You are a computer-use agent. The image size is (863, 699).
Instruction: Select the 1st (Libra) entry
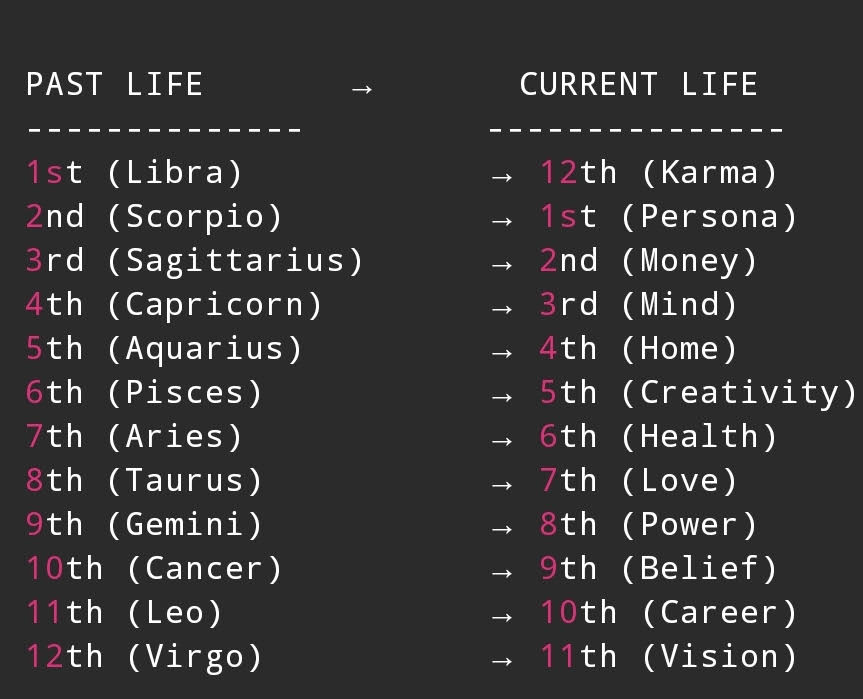134,173
